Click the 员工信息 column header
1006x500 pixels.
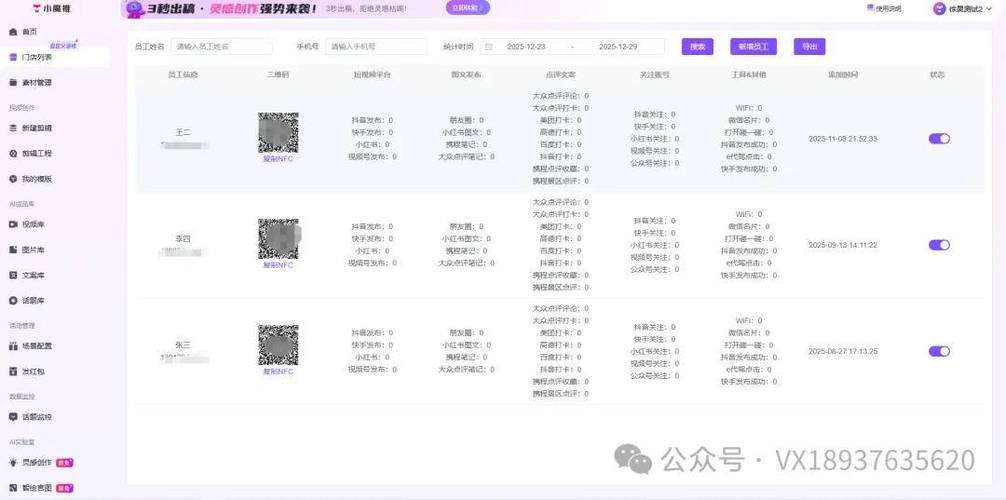[183, 75]
